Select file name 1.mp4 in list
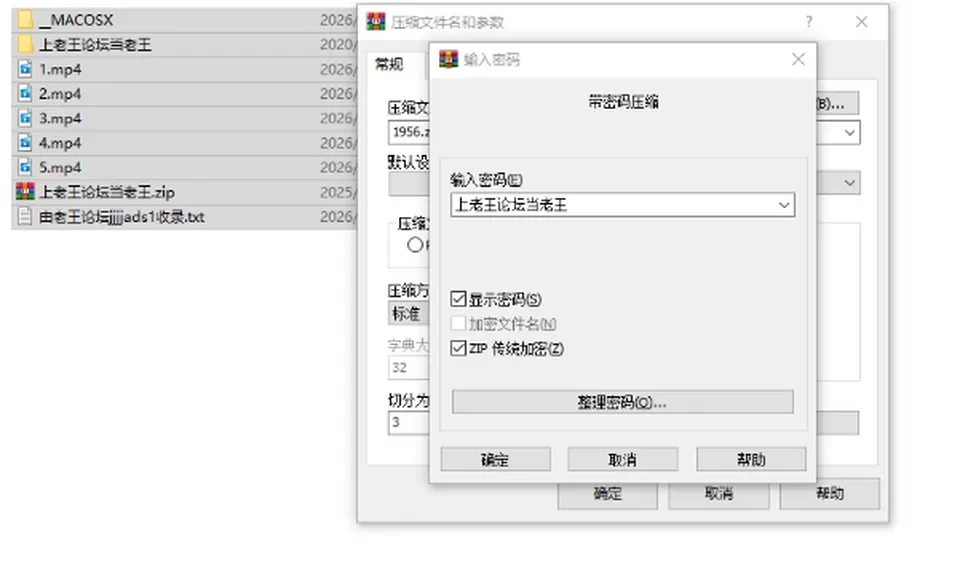 click(x=60, y=69)
